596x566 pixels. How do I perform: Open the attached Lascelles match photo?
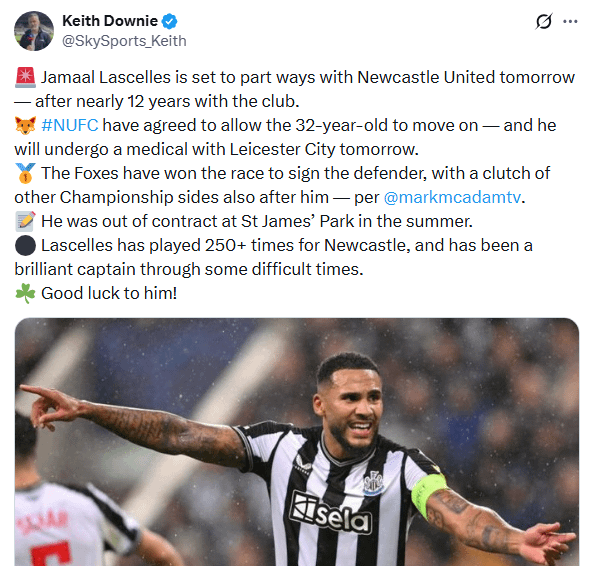coord(297,442)
